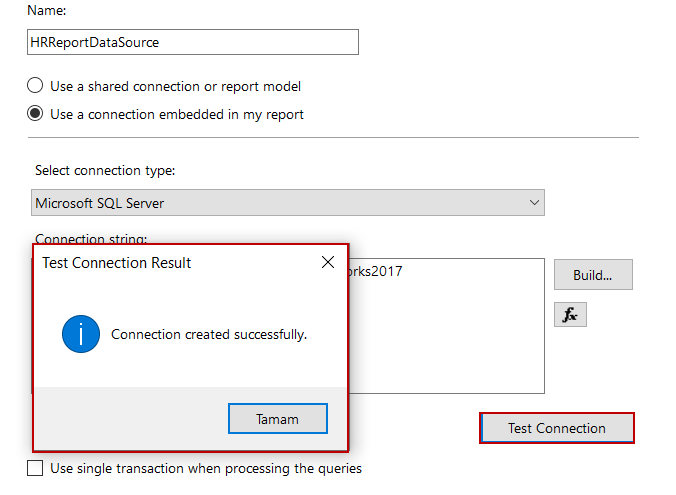Click inside the connection string text box
This screenshot has height=495, width=676.
(450, 330)
